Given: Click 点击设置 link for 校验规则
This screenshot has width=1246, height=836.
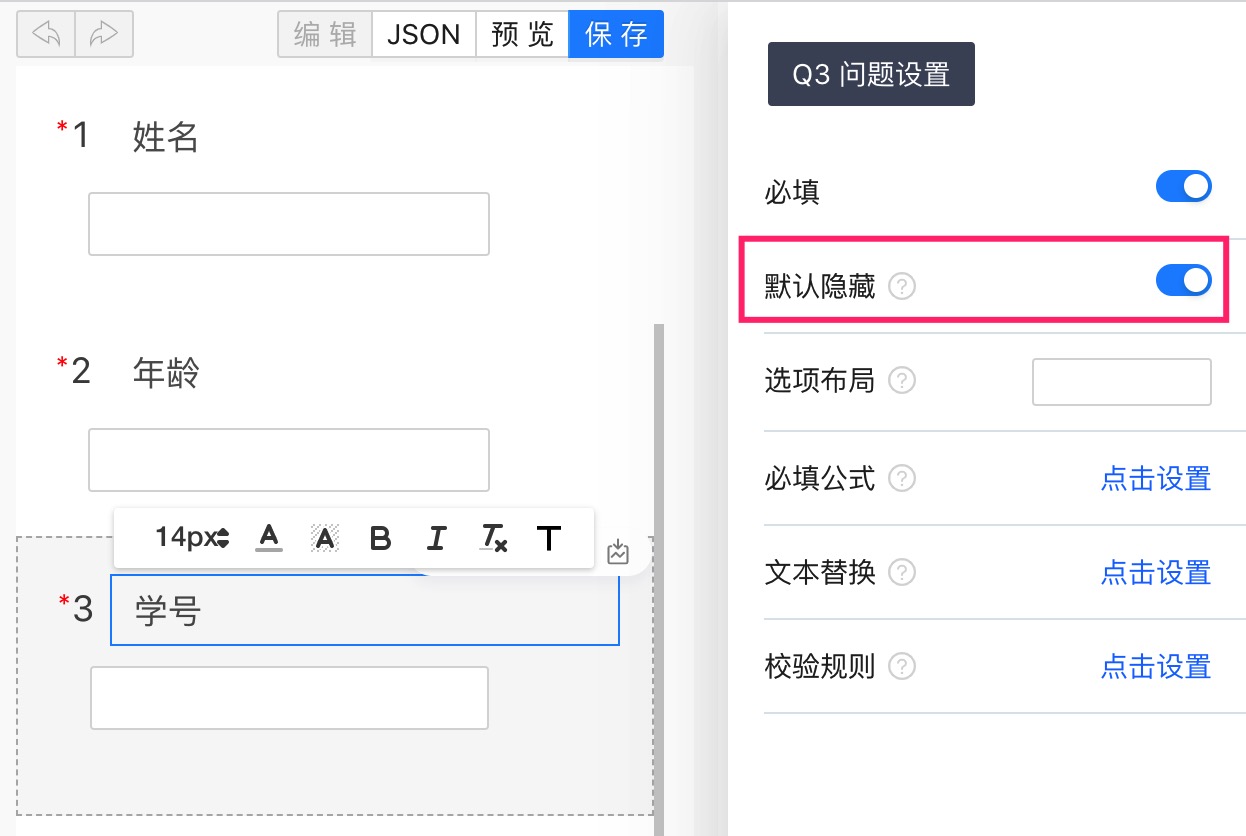Looking at the screenshot, I should point(1156,666).
